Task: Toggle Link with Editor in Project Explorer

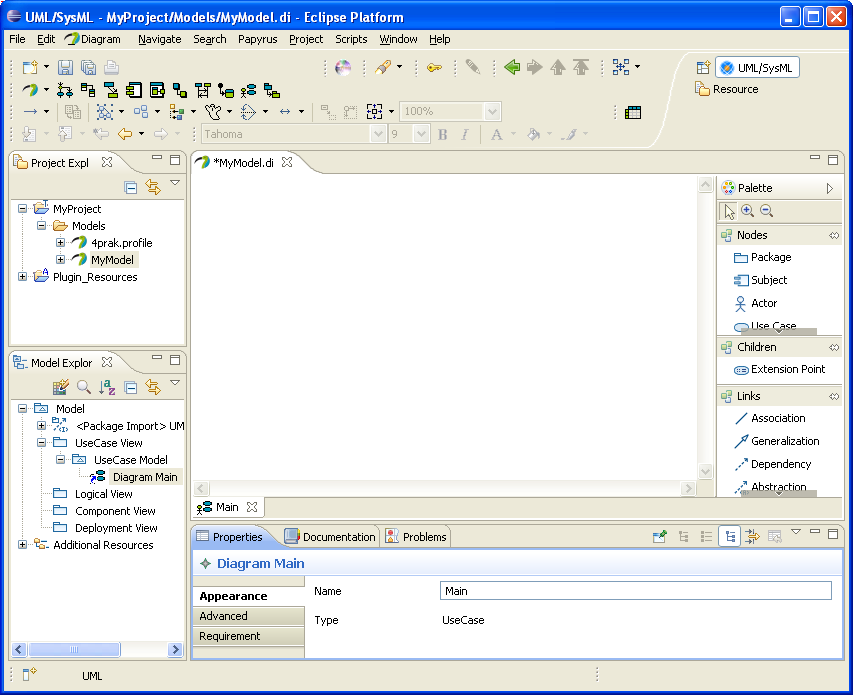Action: 153,187
